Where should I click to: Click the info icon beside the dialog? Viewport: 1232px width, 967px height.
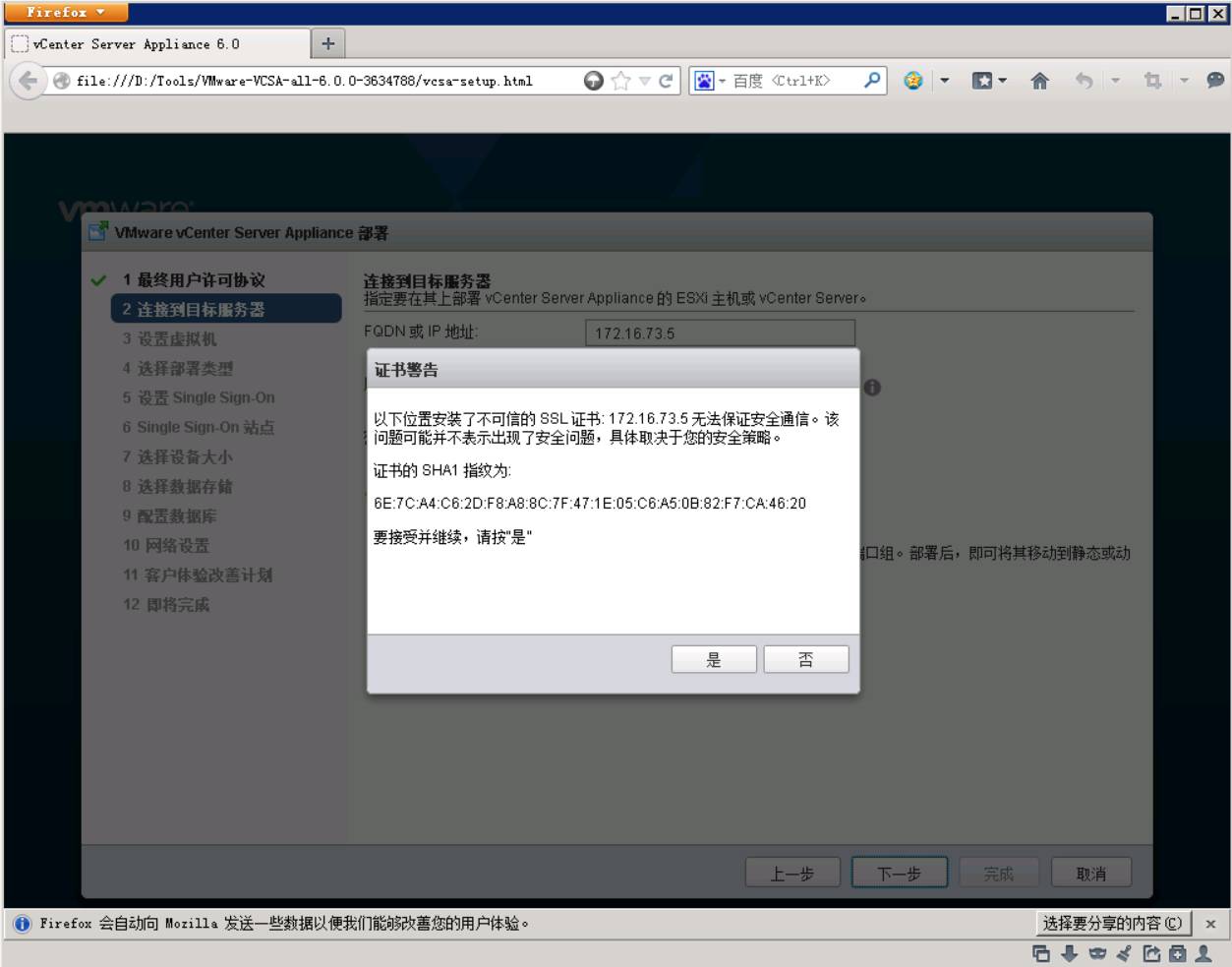872,388
